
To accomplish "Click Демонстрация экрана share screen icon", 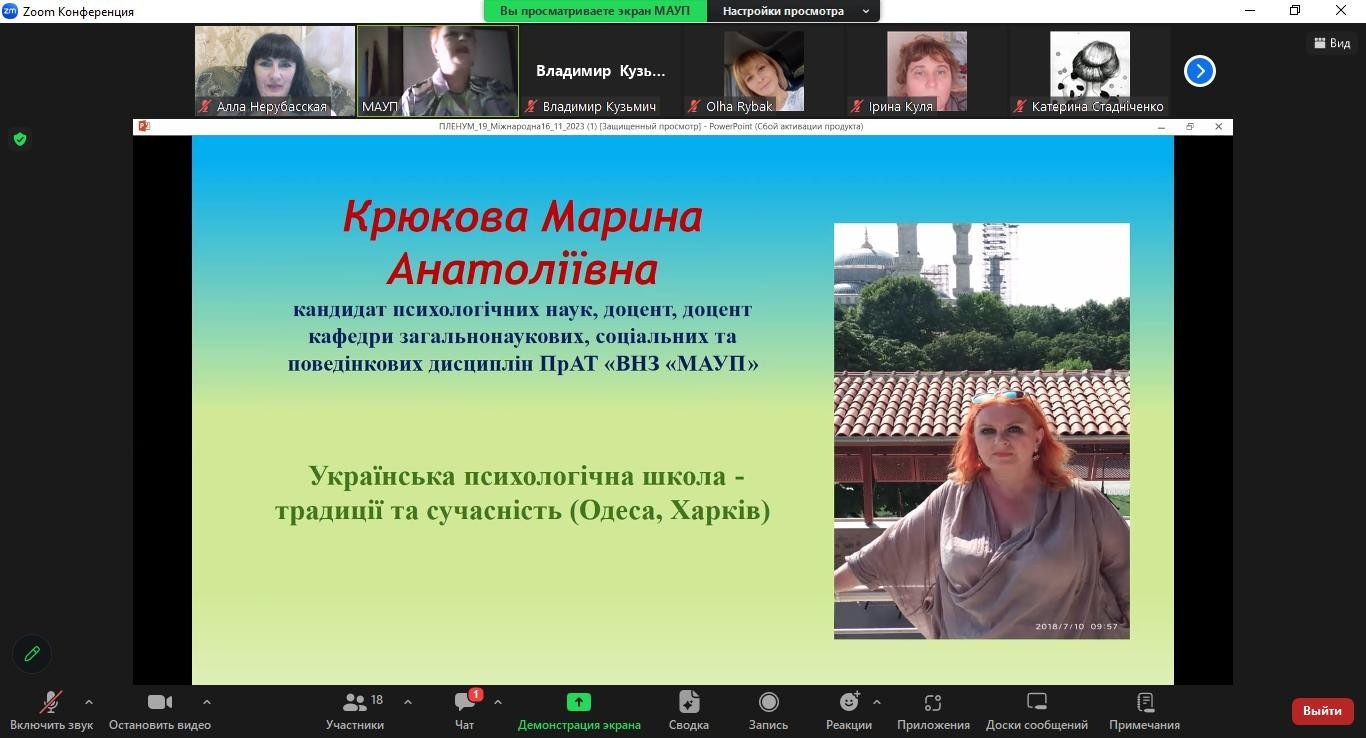I will click(x=579, y=702).
